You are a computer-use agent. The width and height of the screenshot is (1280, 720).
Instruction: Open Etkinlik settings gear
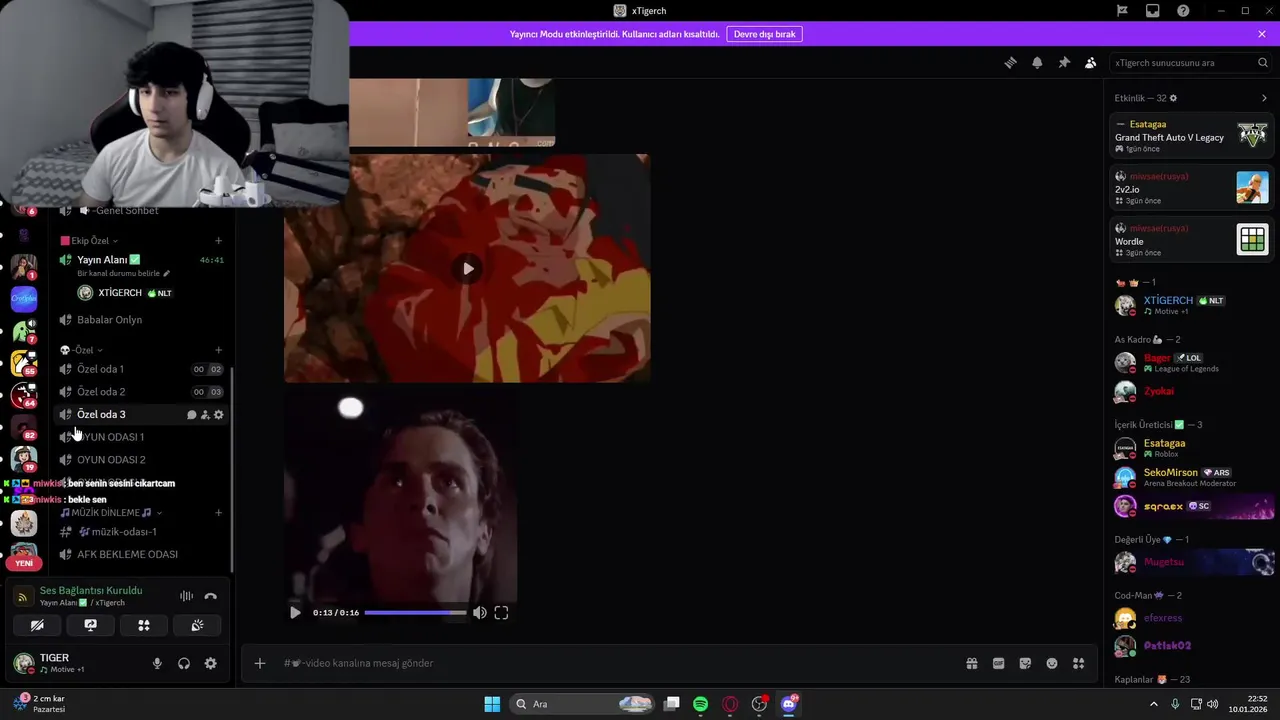pos(1173,98)
